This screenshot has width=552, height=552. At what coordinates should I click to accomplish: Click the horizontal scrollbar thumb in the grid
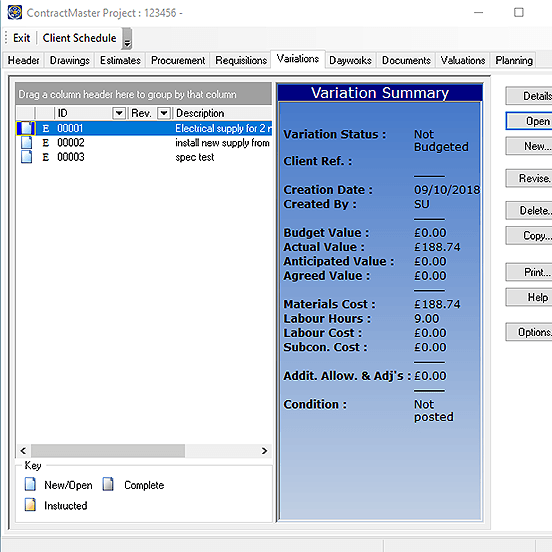(108, 451)
